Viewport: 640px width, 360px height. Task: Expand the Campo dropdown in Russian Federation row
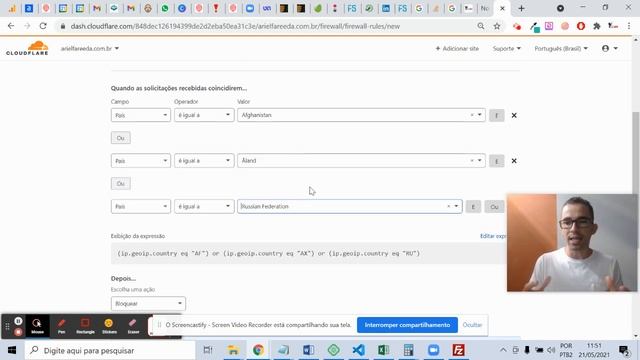click(x=141, y=207)
